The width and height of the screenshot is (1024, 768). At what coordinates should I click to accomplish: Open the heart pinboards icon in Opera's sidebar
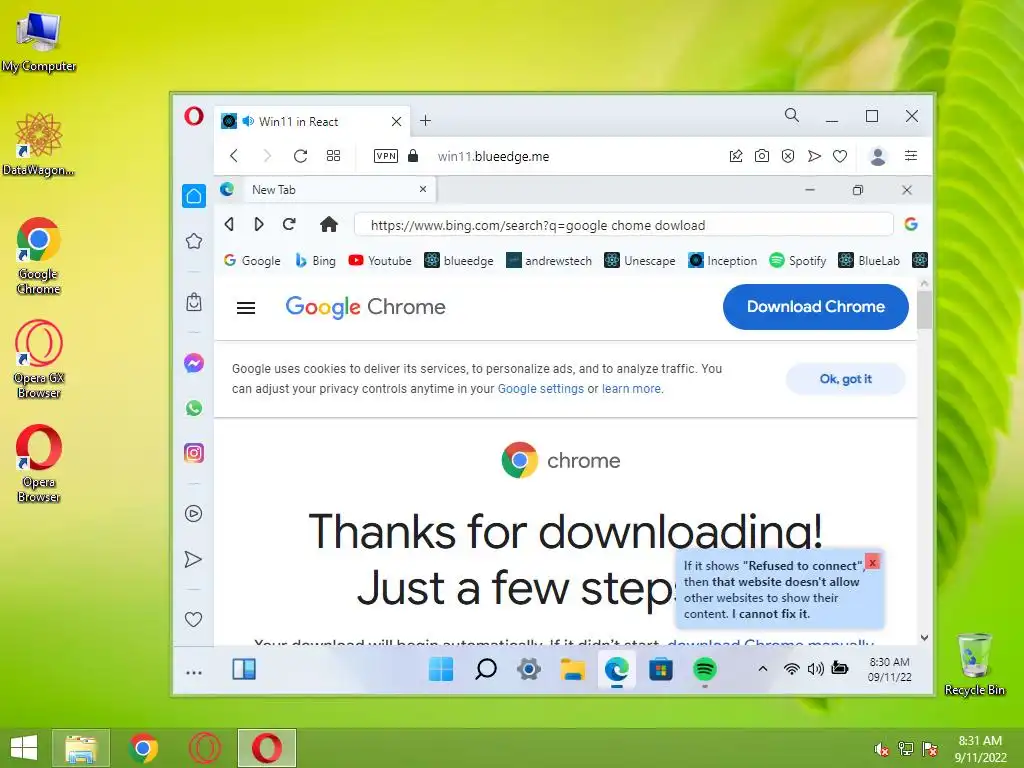point(193,619)
